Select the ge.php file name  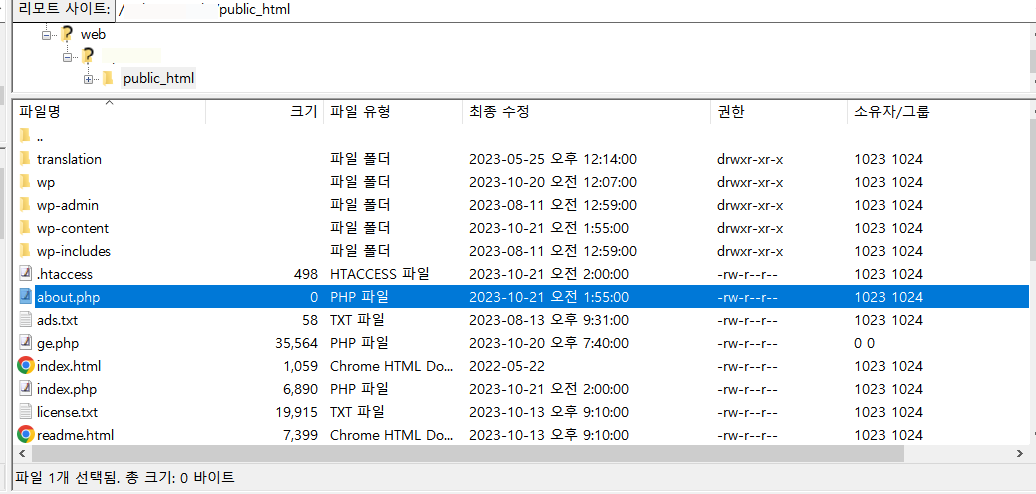click(58, 343)
